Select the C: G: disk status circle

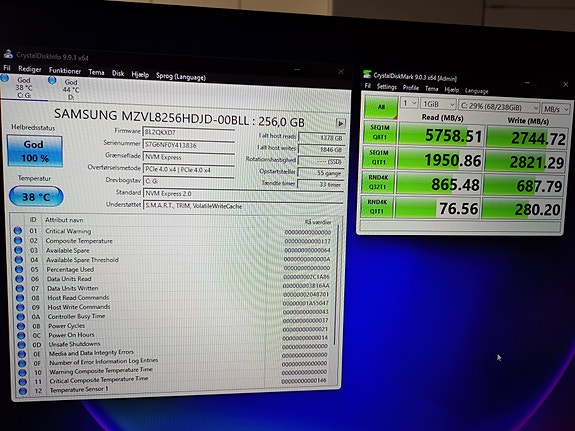(x=5, y=78)
